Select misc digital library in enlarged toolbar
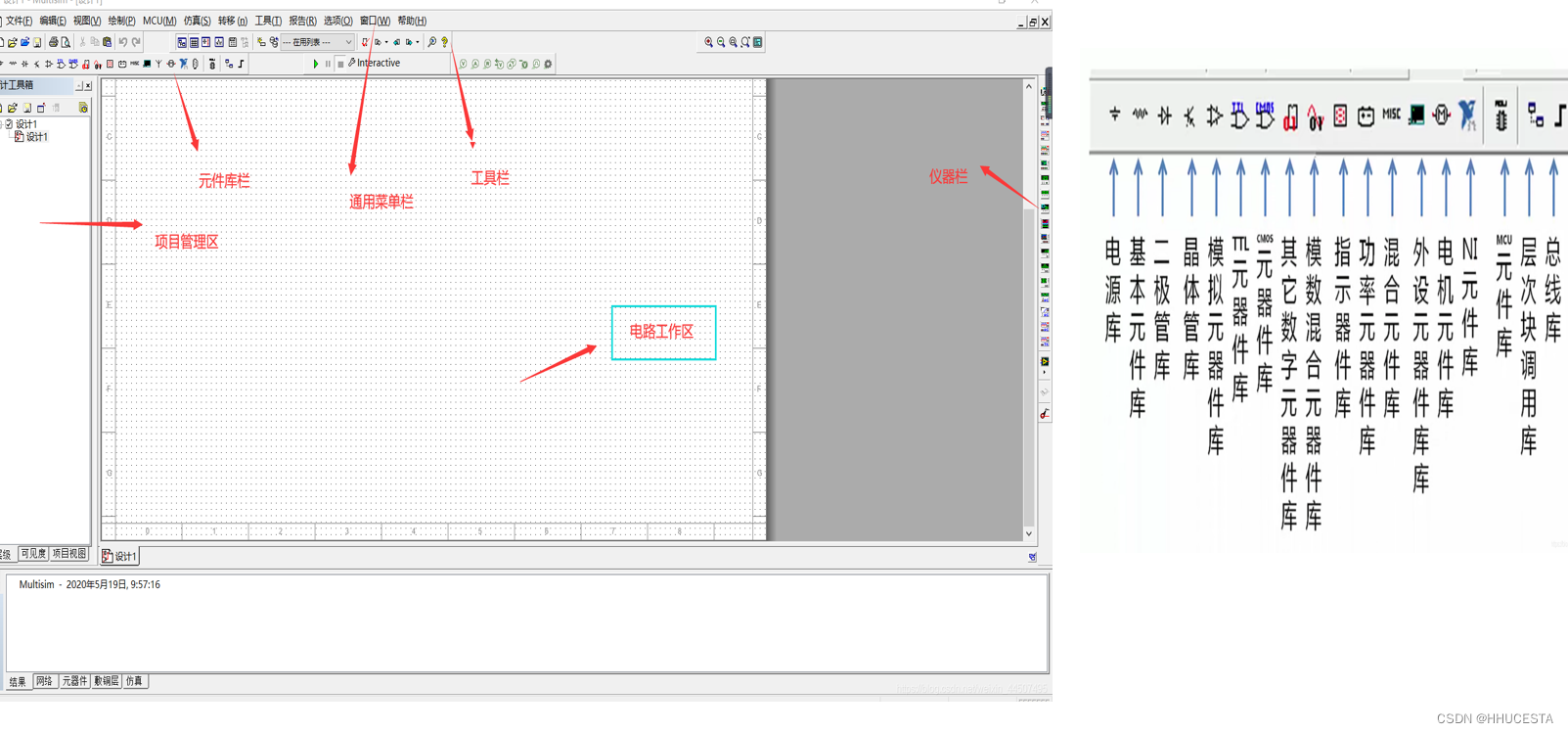 pos(1290,117)
